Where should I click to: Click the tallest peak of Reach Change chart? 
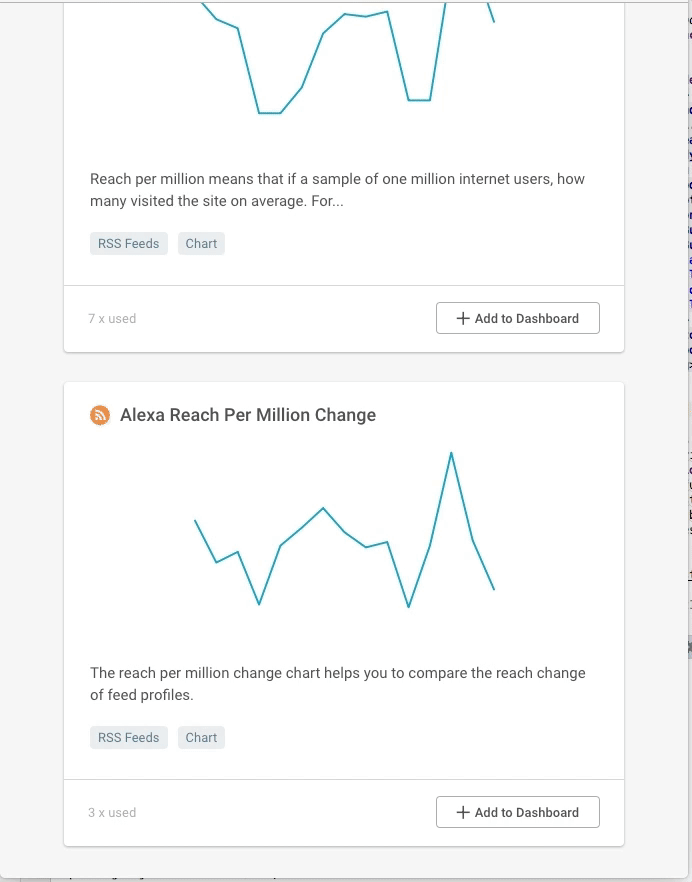tap(451, 454)
